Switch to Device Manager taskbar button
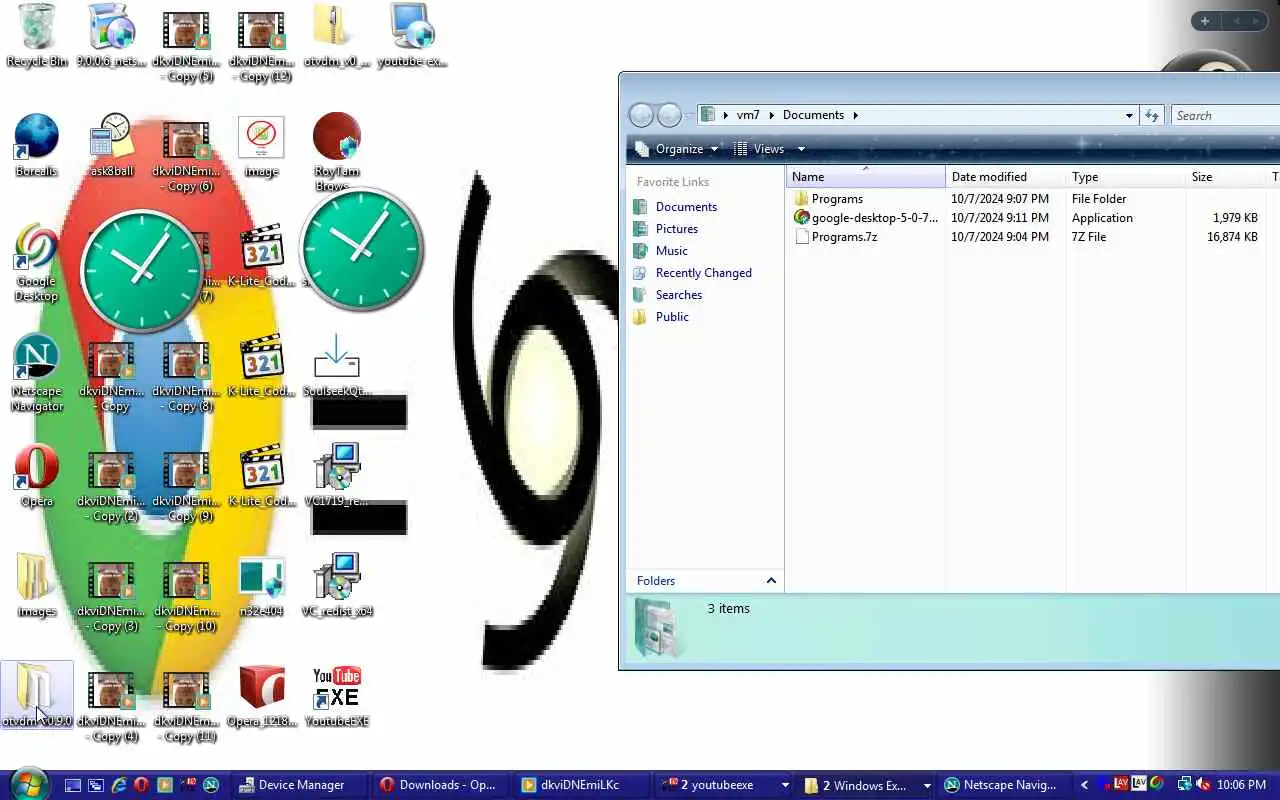Screen dimensions: 1280x800 (x=300, y=785)
